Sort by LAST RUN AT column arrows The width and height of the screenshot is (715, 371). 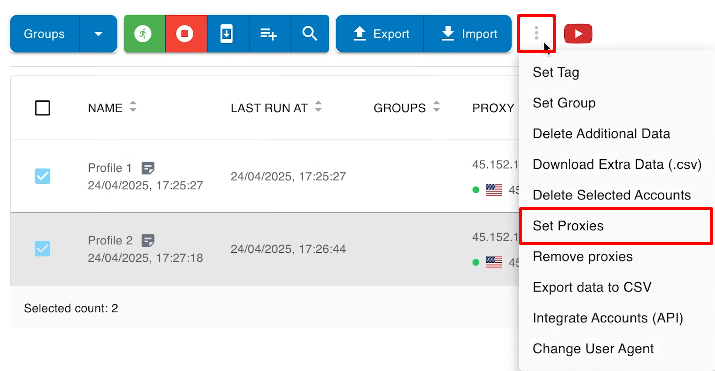pos(318,107)
